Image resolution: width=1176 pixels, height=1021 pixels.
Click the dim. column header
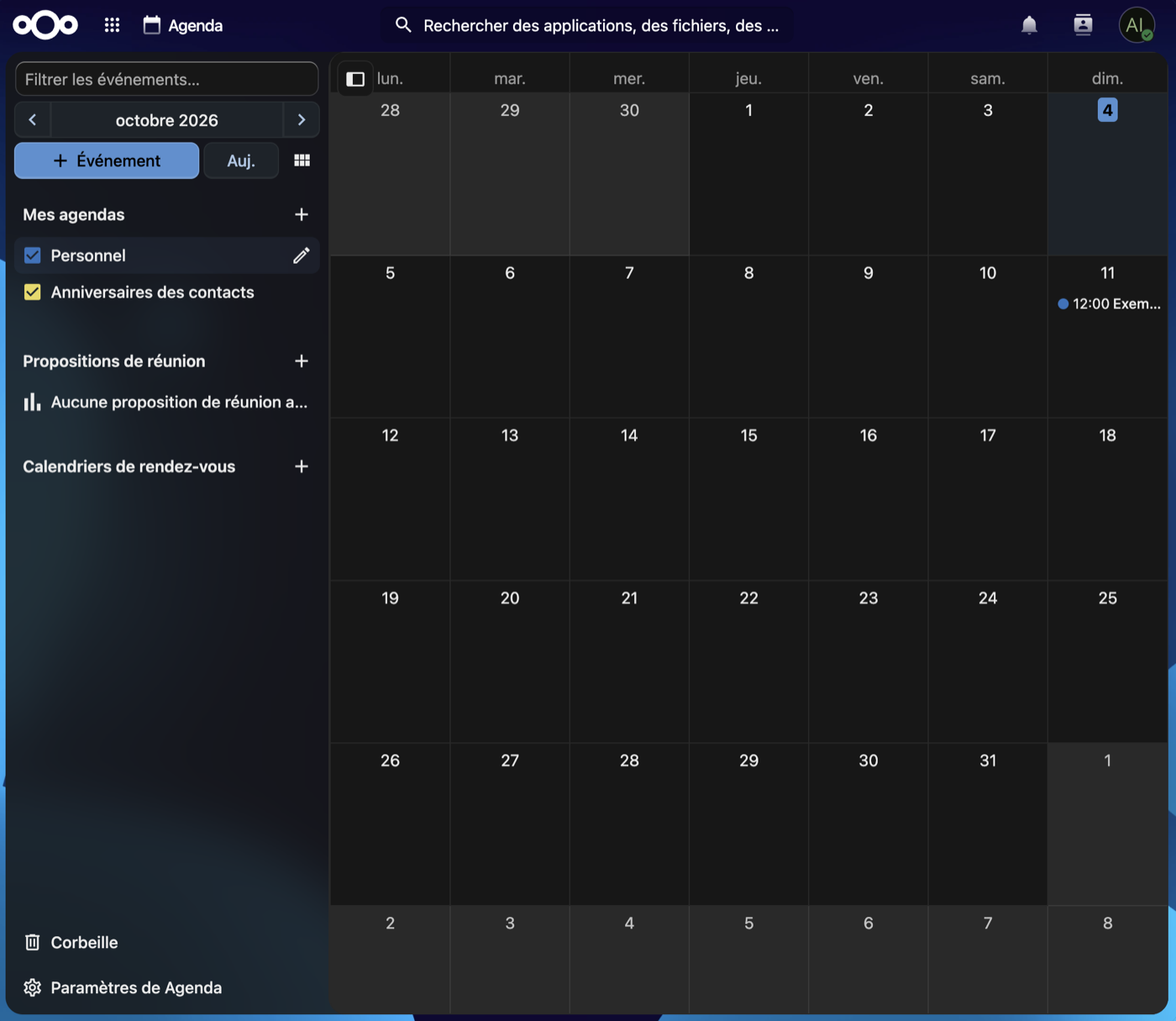coord(1107,79)
